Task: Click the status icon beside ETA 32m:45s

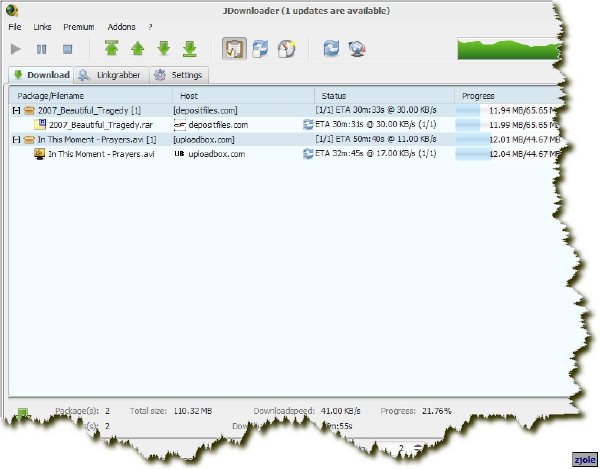Action: click(x=308, y=153)
